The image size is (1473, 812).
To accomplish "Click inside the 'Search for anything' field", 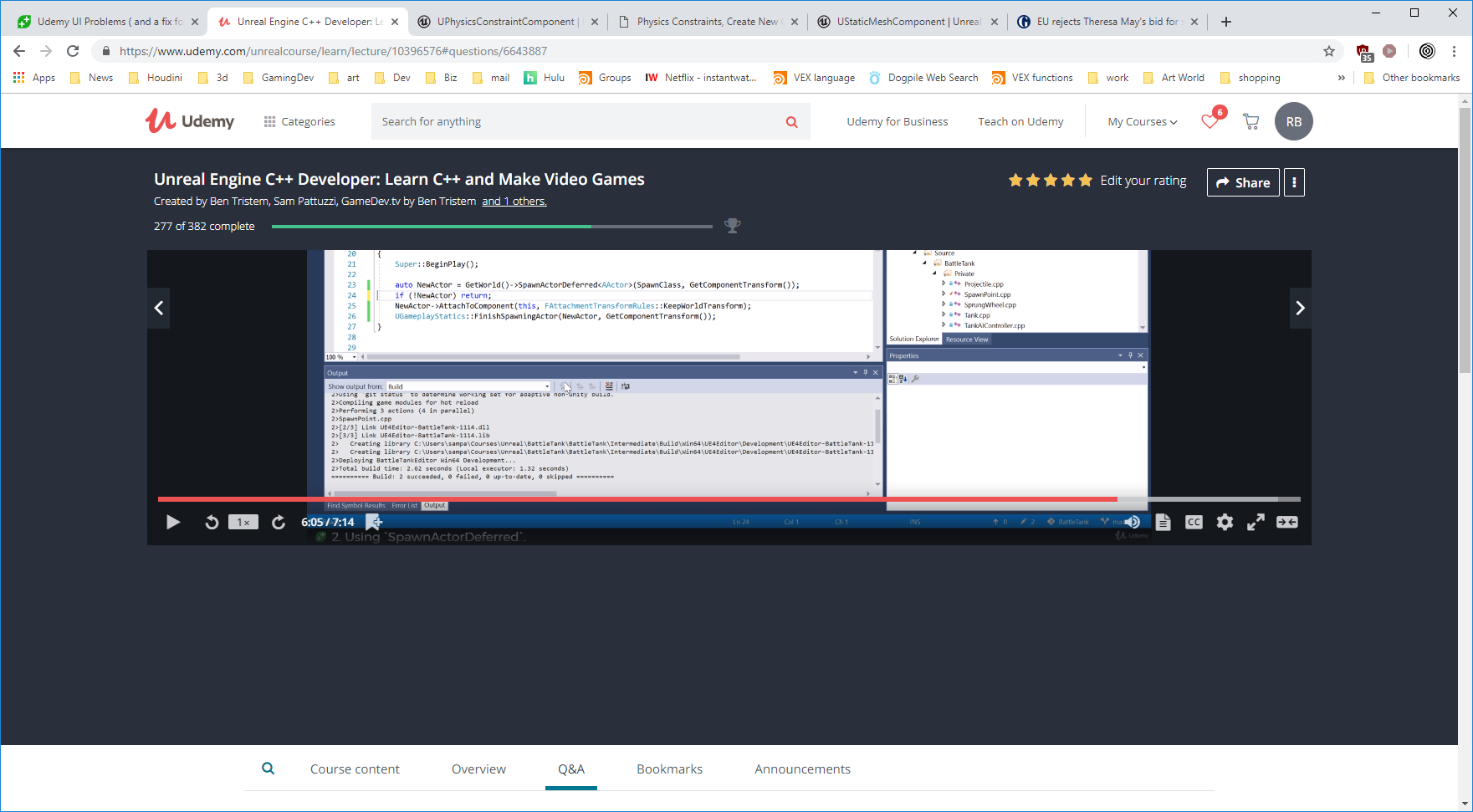I will [586, 121].
